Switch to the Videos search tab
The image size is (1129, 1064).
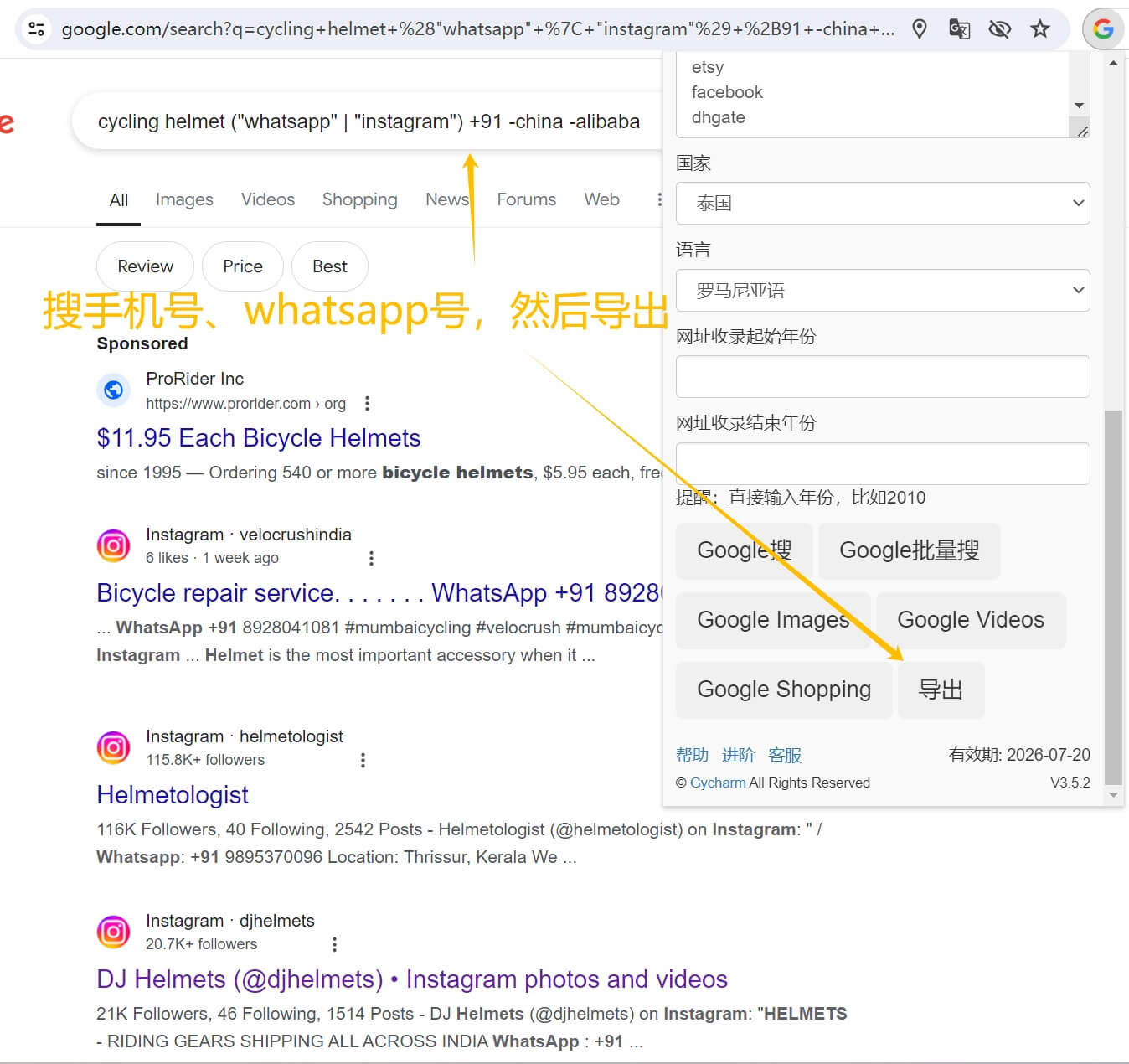pyautogui.click(x=268, y=199)
